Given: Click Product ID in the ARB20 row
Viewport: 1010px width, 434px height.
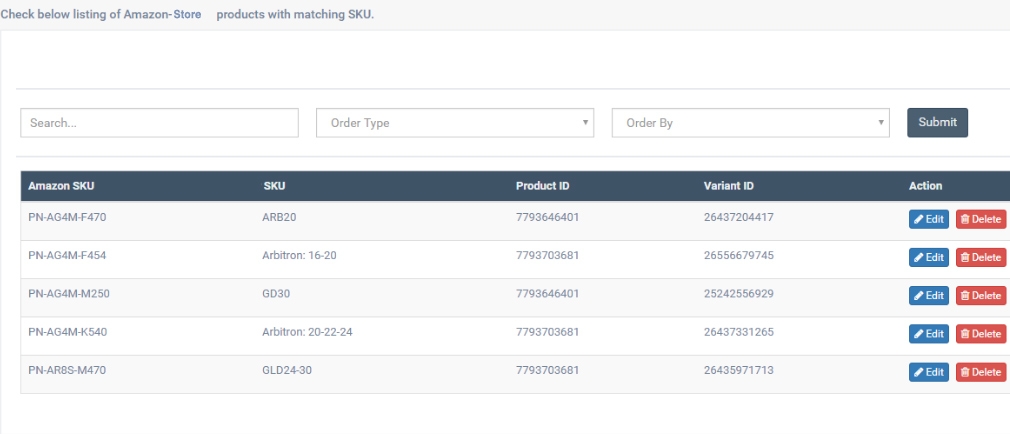Looking at the screenshot, I should click(548, 218).
